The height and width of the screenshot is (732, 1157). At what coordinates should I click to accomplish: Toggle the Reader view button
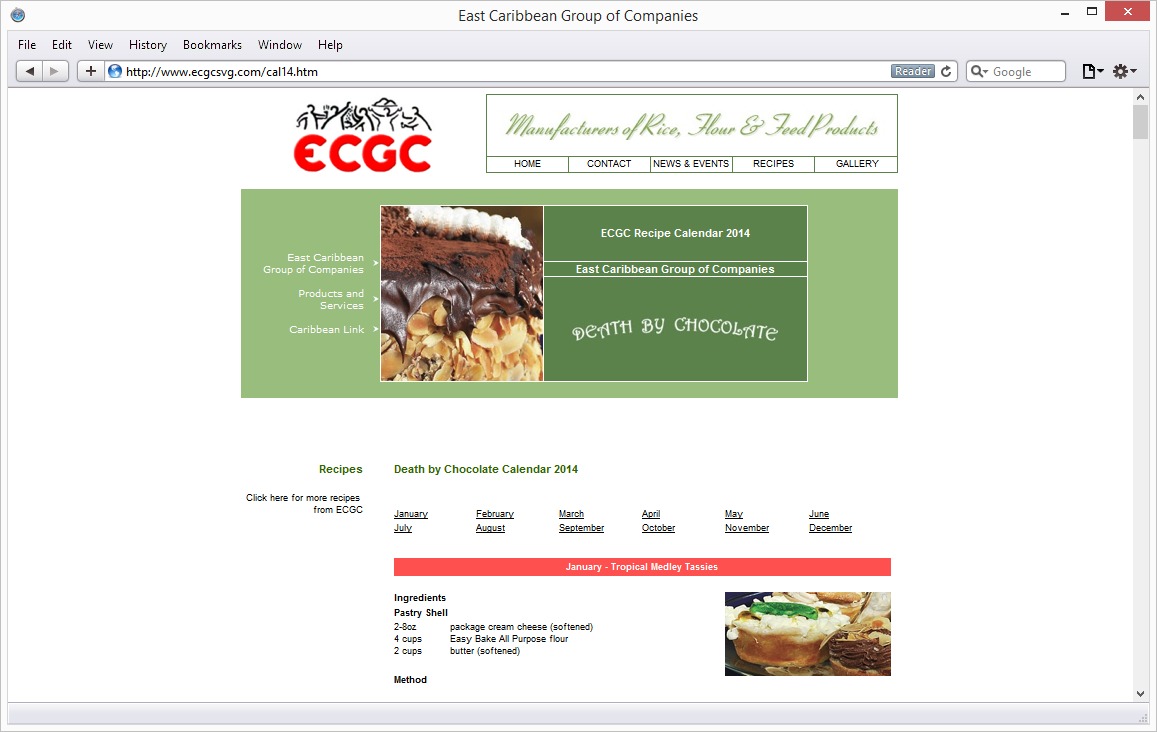click(913, 72)
